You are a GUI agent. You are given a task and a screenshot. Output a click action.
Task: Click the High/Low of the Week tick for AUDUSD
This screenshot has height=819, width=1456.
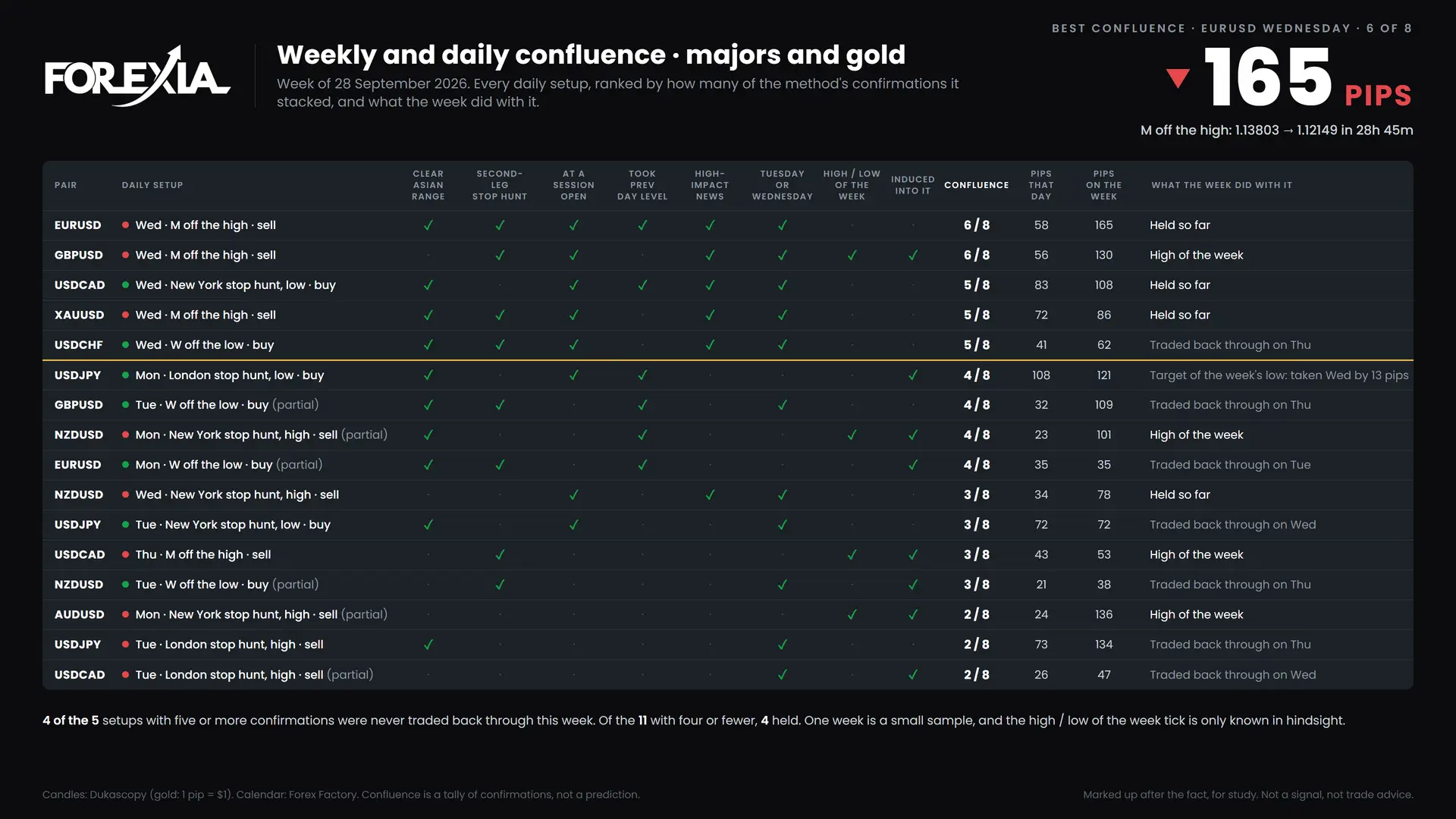tap(852, 614)
